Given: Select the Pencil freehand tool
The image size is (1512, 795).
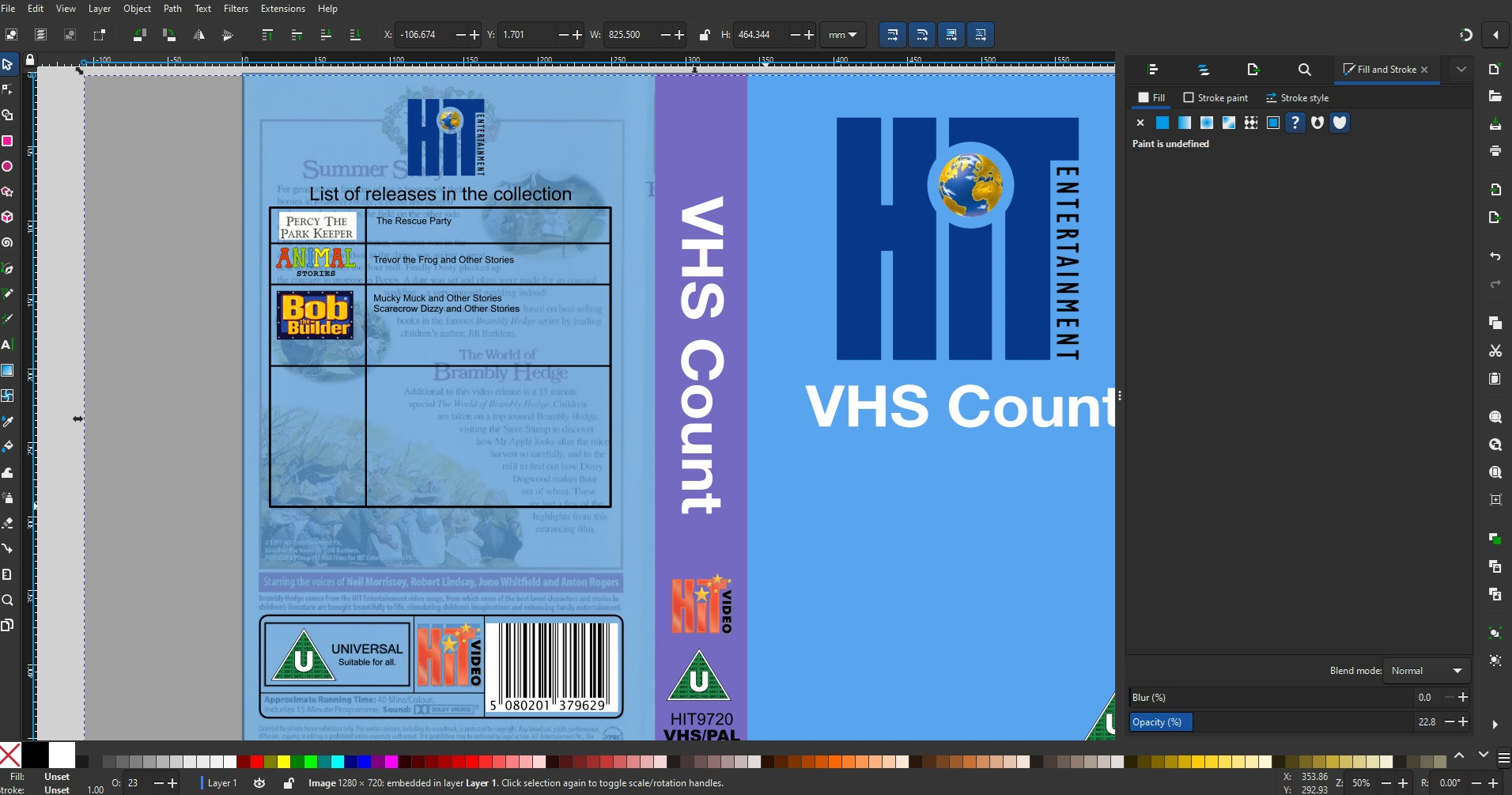Looking at the screenshot, I should 7,293.
